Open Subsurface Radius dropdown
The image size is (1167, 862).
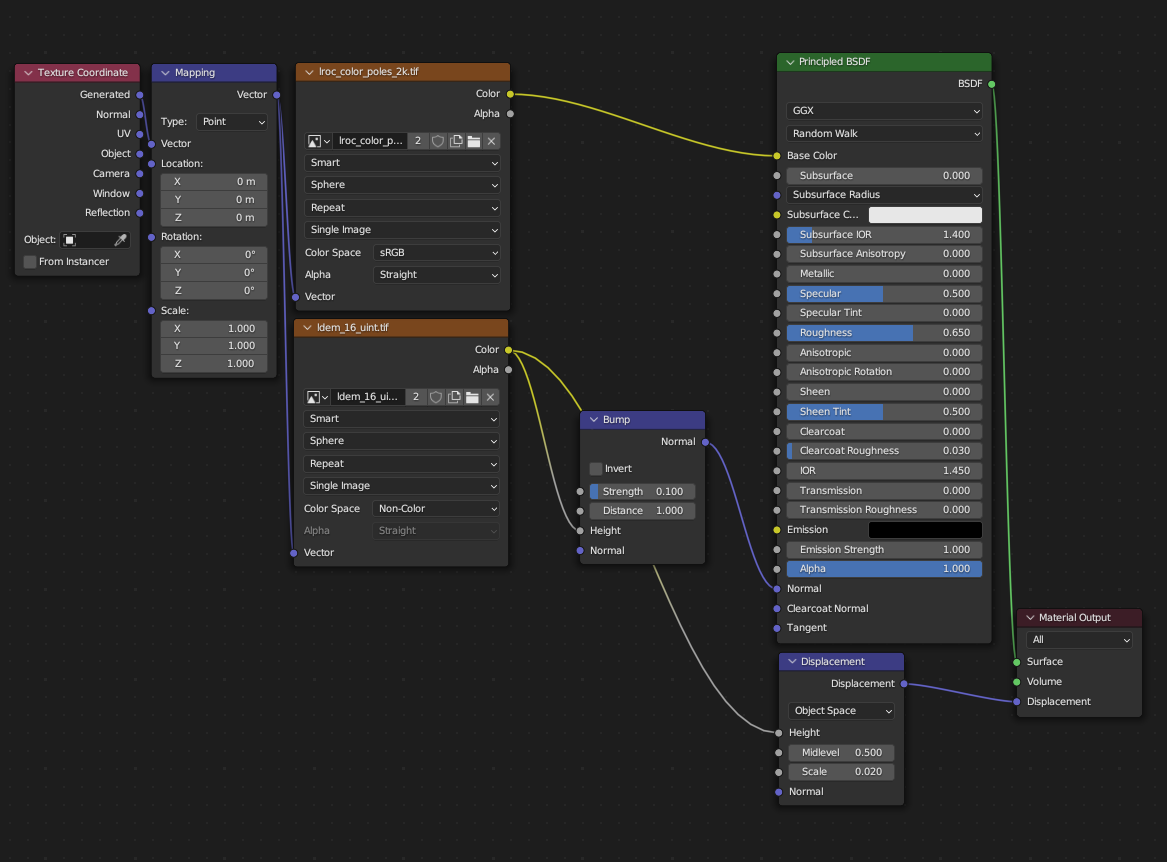[x=884, y=195]
